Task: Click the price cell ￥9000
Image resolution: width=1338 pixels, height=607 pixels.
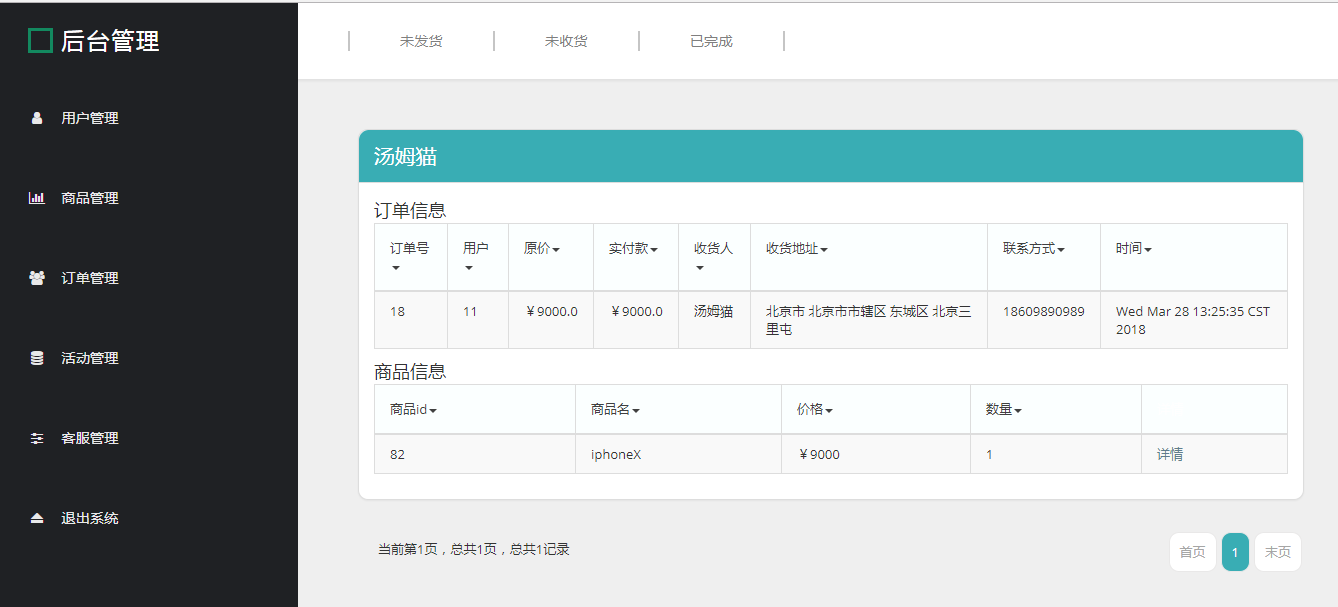Action: click(x=876, y=454)
